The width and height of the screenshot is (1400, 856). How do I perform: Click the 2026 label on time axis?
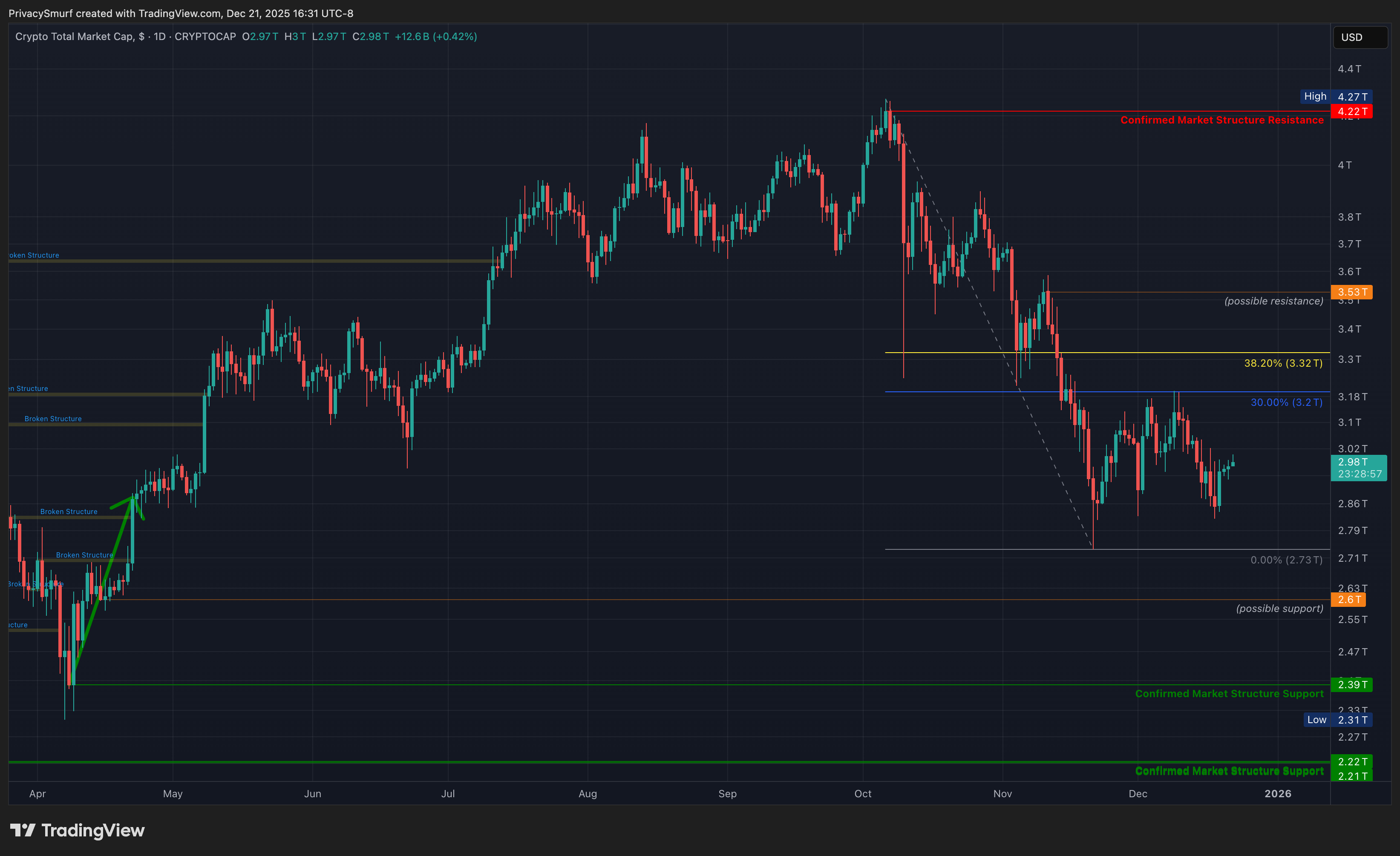[1277, 793]
